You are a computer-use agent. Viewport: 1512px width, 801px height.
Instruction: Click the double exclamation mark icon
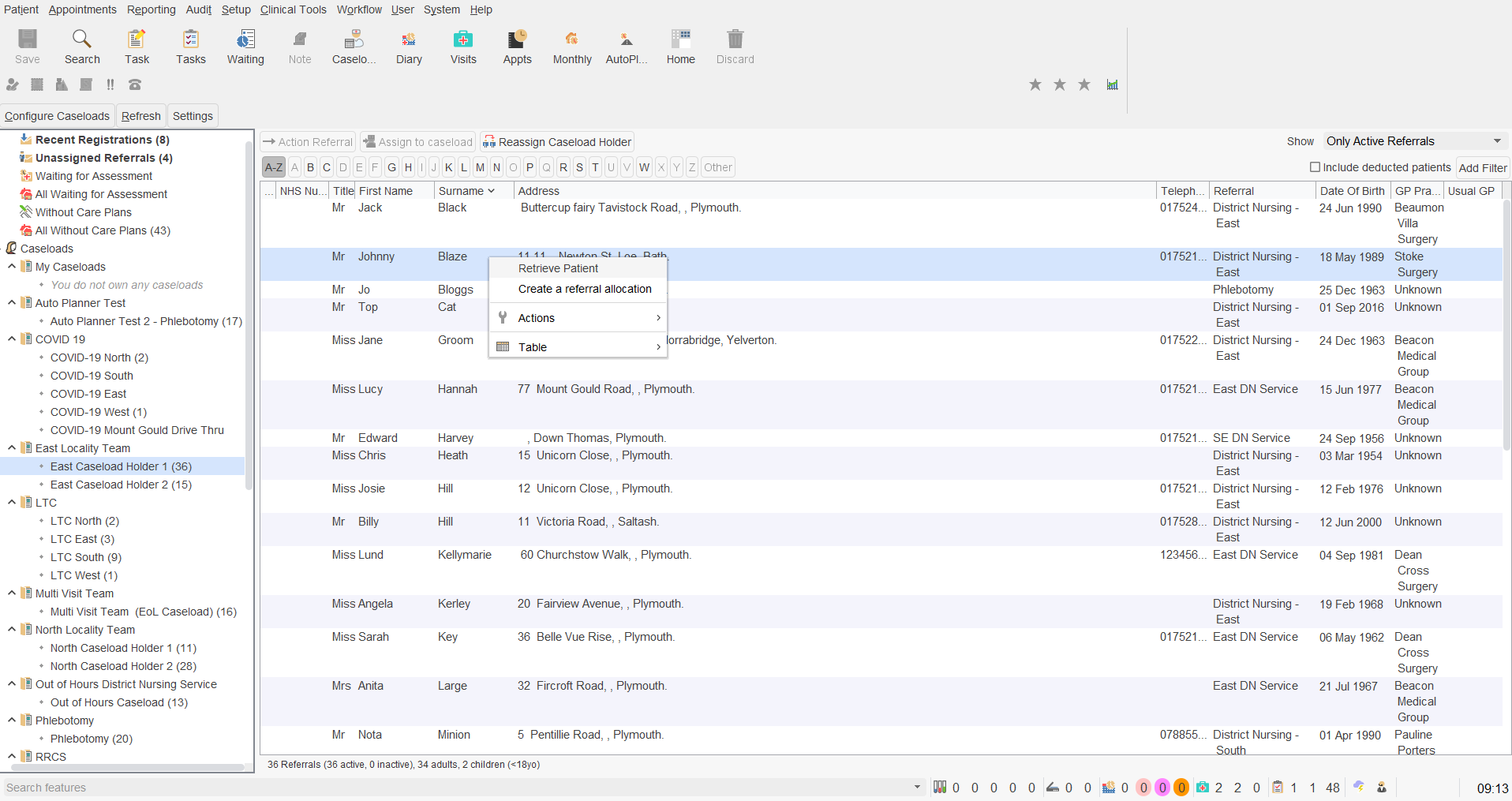tap(110, 84)
